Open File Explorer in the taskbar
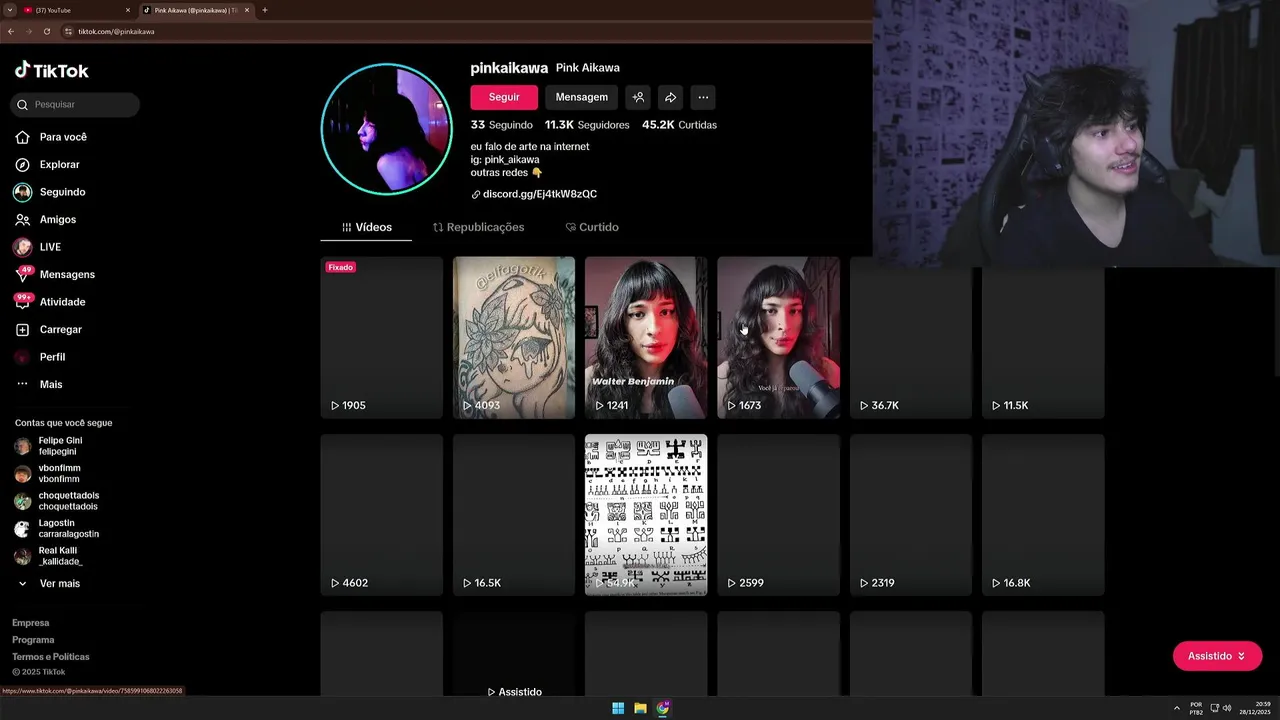Image resolution: width=1280 pixels, height=720 pixels. coord(640,708)
